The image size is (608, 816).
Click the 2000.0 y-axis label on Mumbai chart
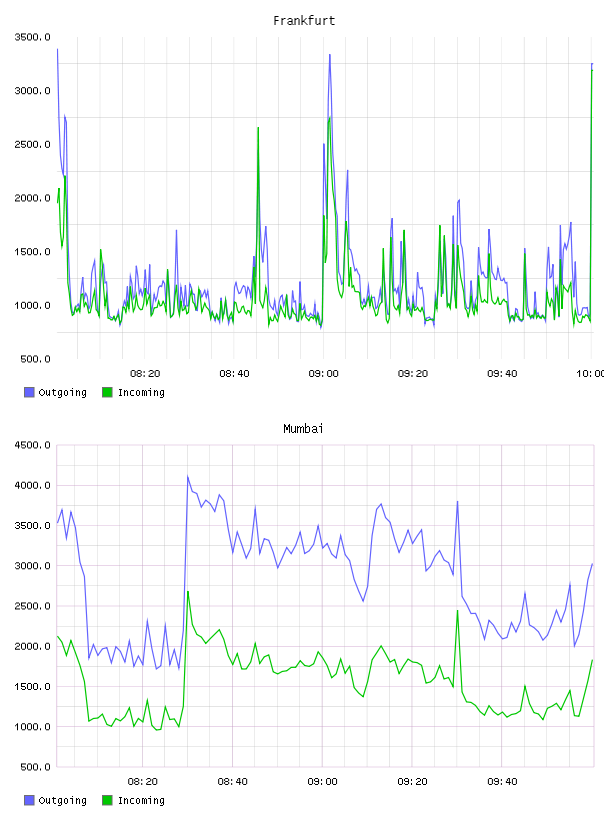click(33, 646)
